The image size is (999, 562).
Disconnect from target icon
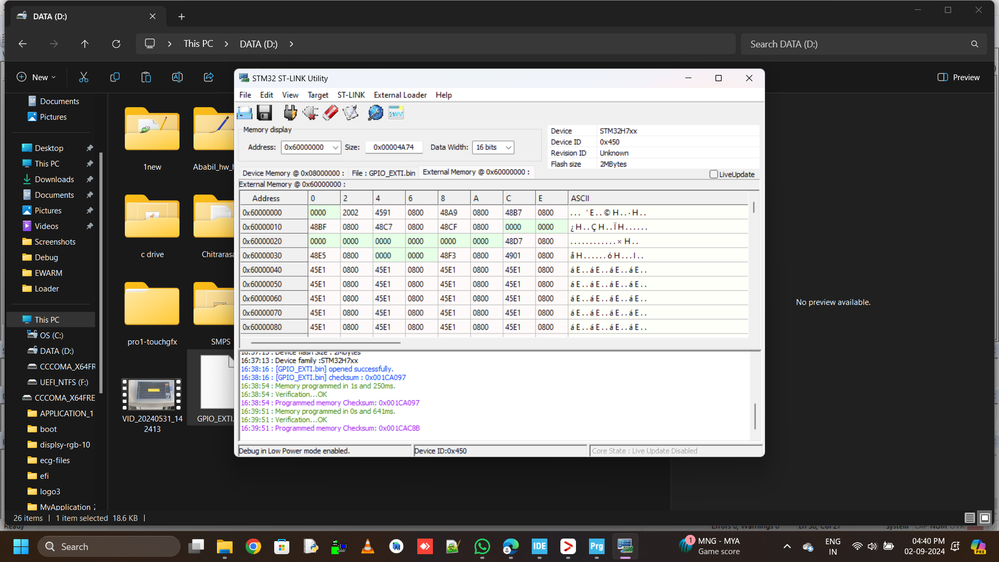[310, 113]
